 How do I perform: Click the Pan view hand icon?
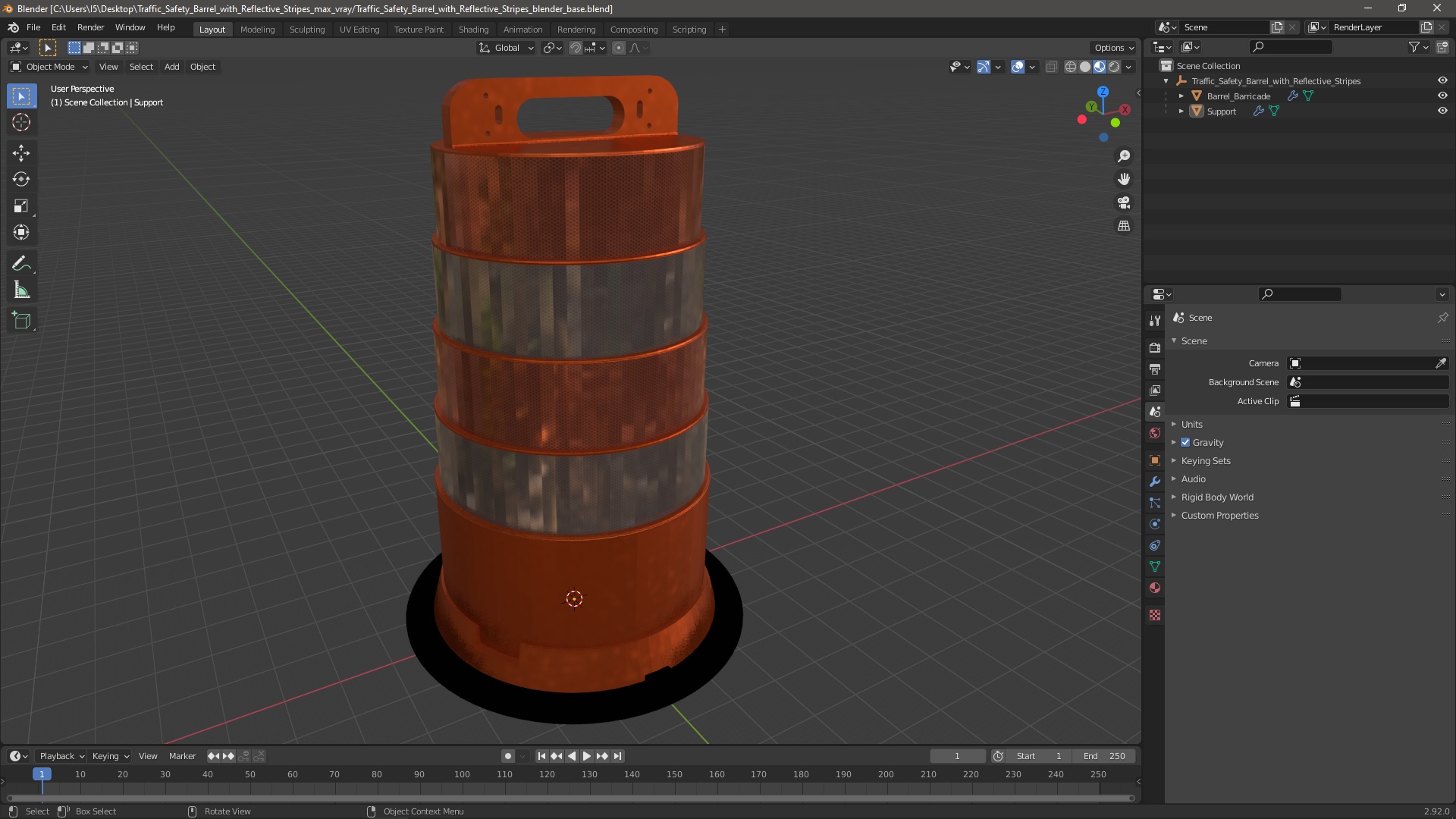(1124, 179)
